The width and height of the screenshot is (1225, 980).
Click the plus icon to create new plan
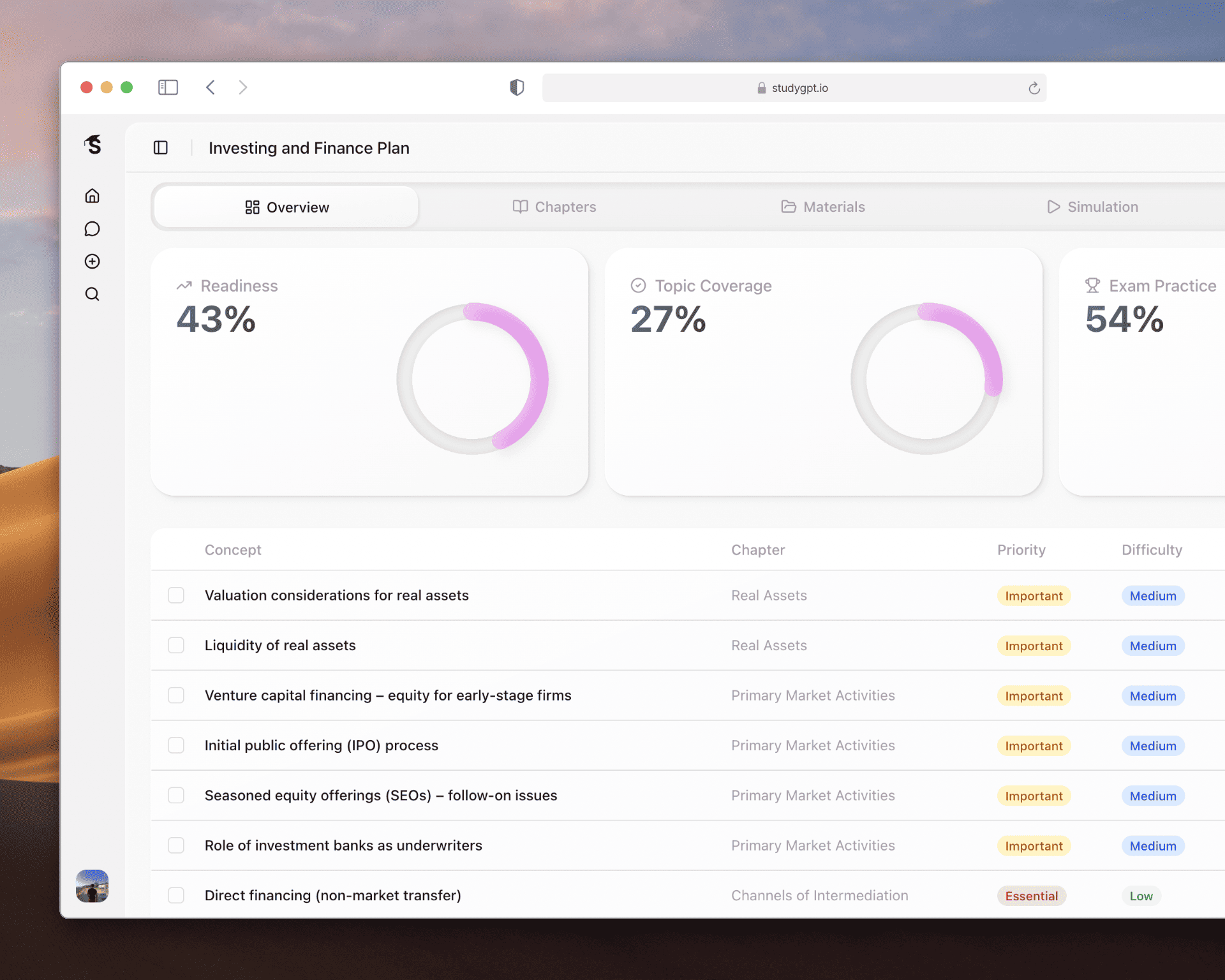coord(92,261)
